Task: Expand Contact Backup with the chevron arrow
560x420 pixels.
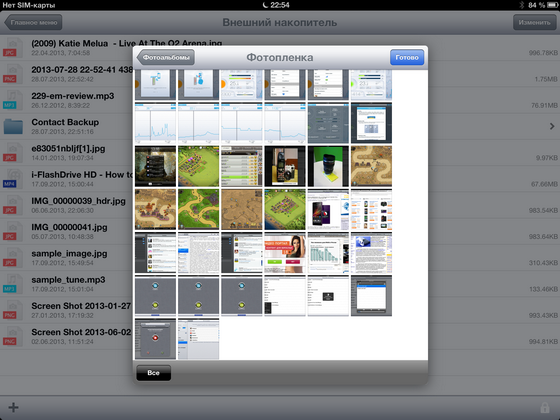Action: pyautogui.click(x=552, y=126)
